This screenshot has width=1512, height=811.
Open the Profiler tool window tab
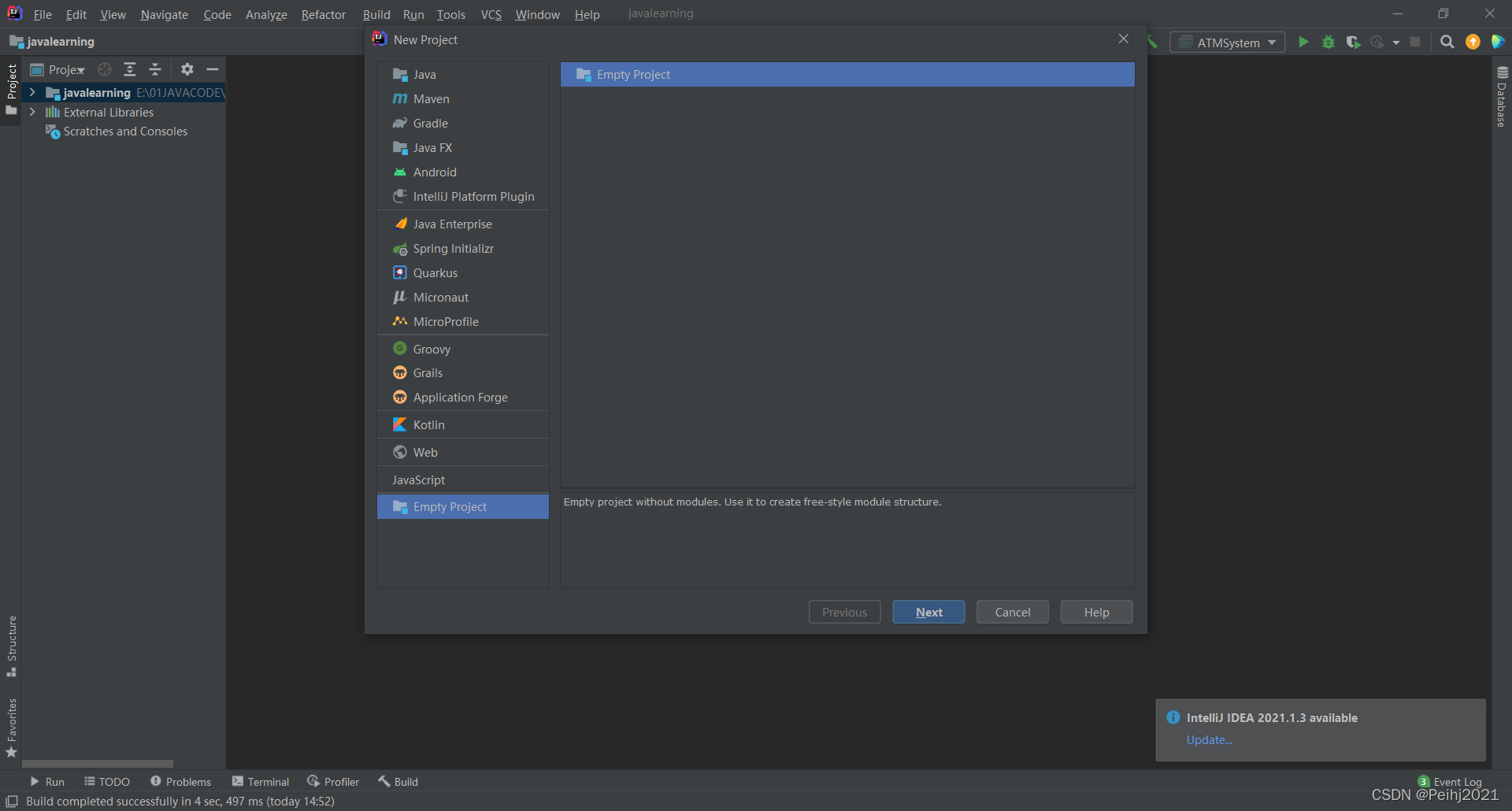(333, 782)
